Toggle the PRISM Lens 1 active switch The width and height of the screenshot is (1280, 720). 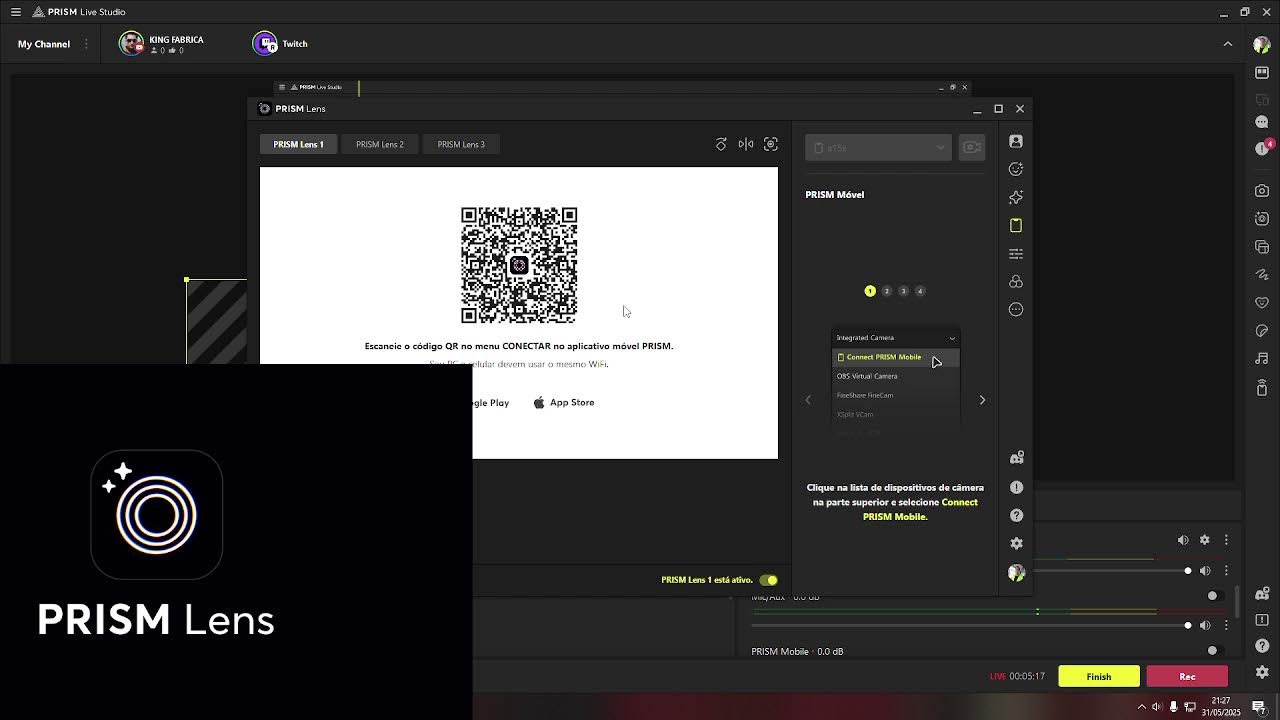(x=768, y=580)
